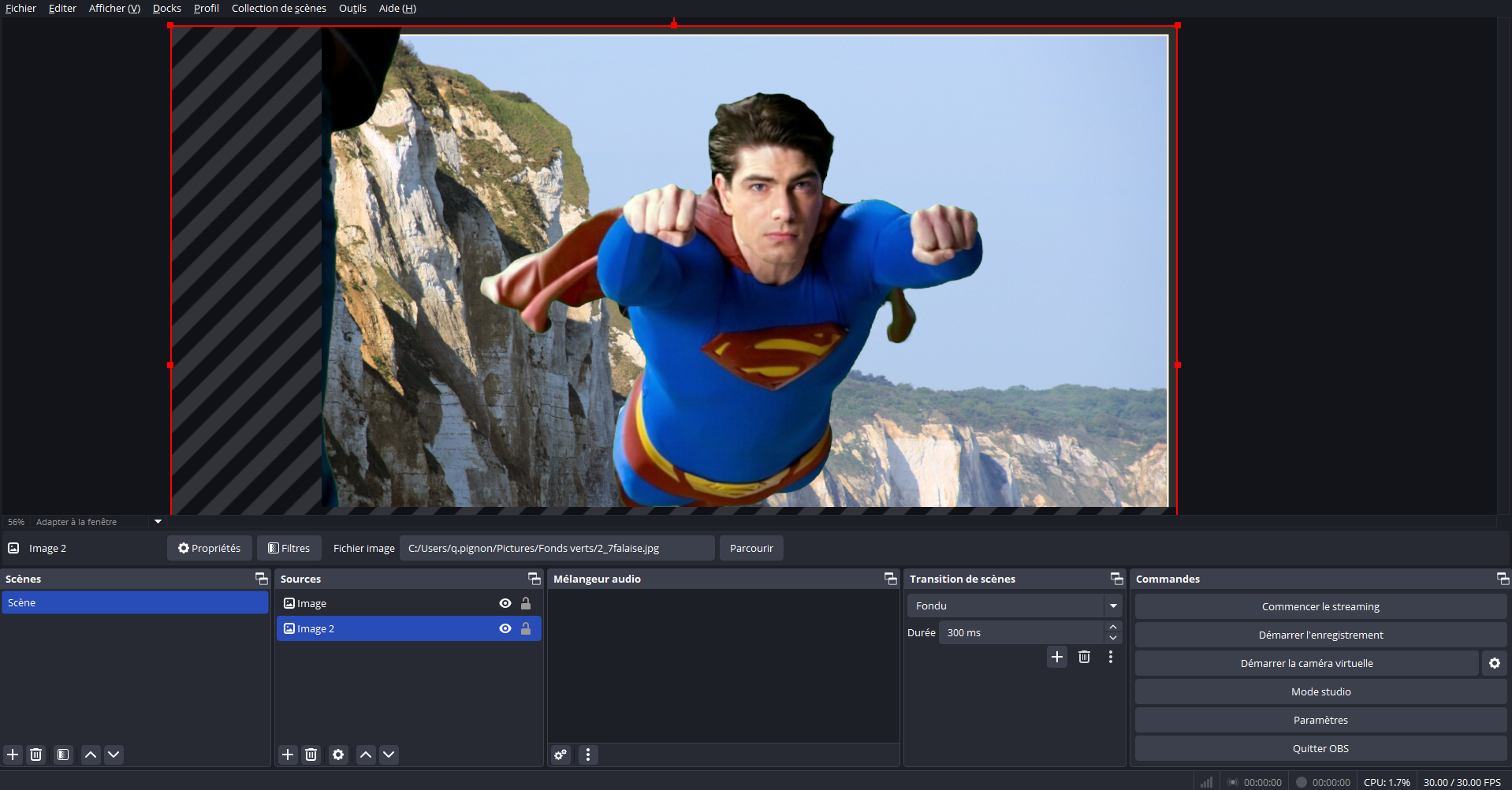Move the scene down with the arrow
Screen dimensions: 1512x790
pyautogui.click(x=114, y=755)
